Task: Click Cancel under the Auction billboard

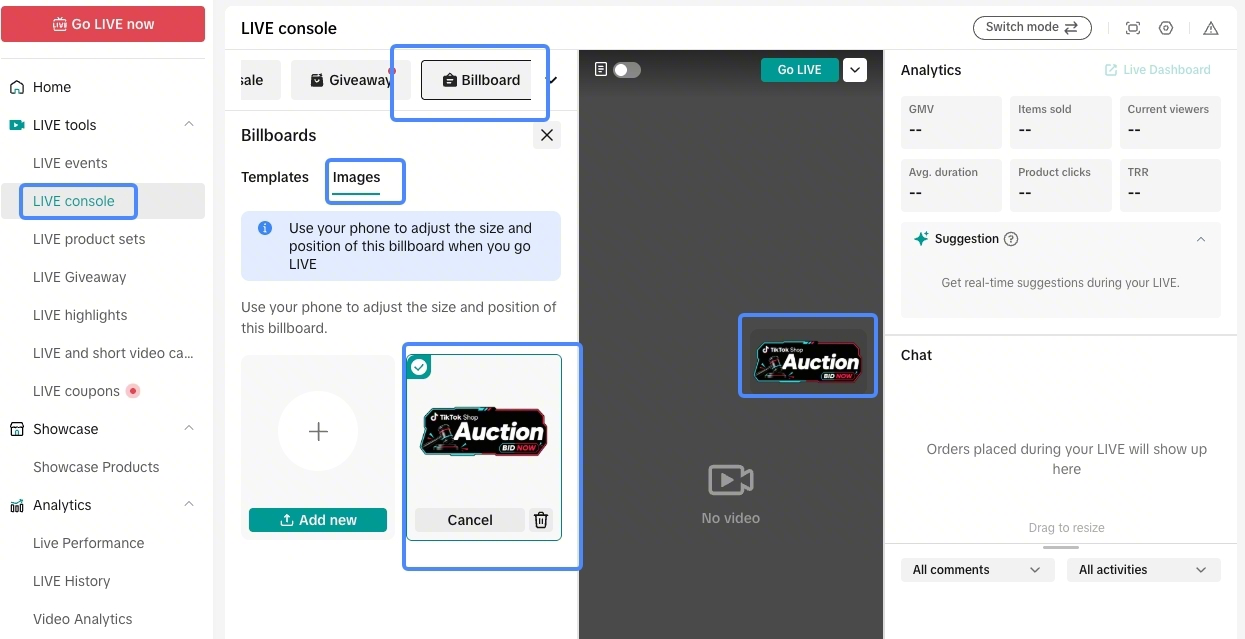Action: coord(470,520)
